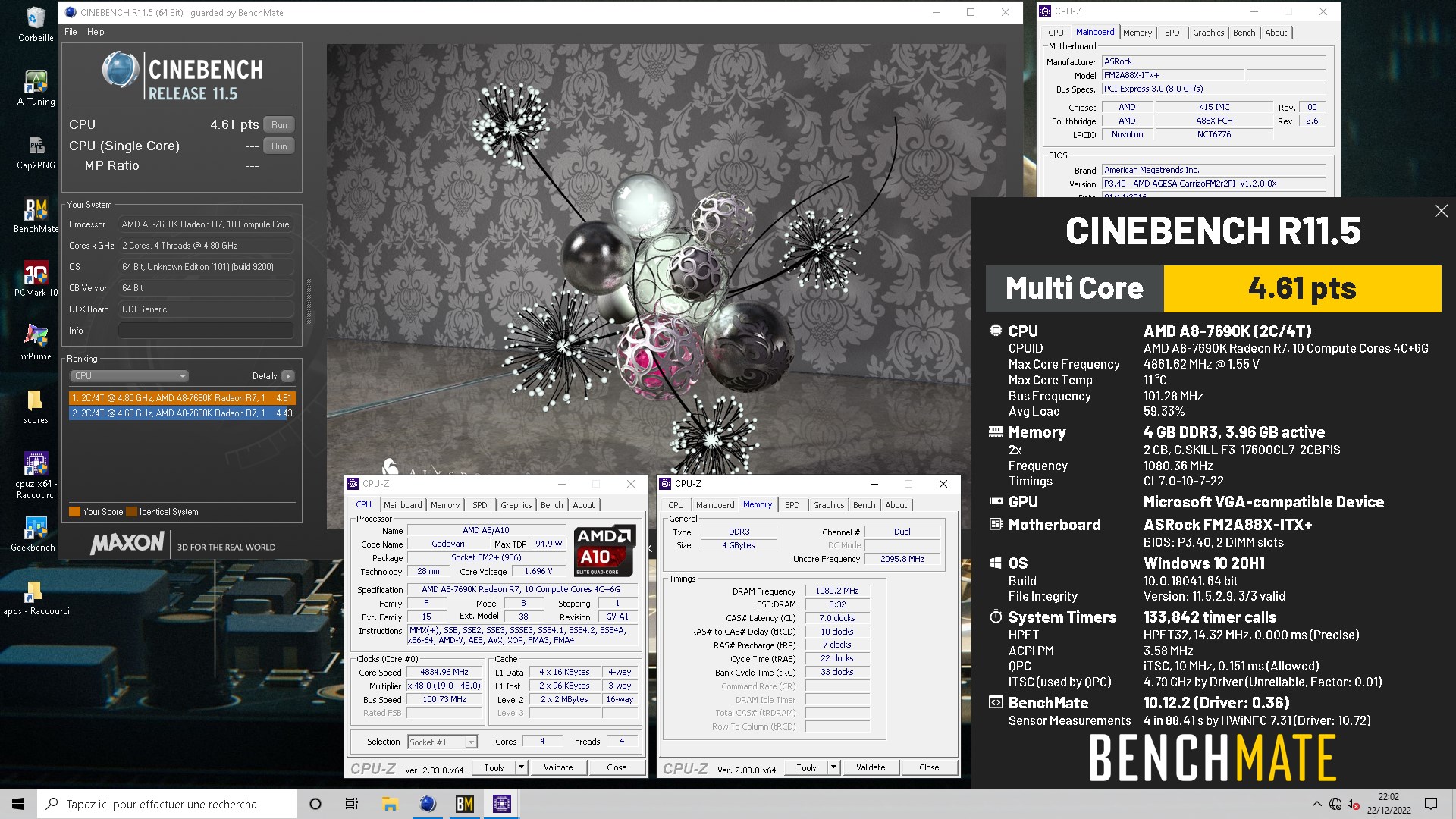Open the Cinebench File menu
The image size is (1456, 819).
click(71, 32)
